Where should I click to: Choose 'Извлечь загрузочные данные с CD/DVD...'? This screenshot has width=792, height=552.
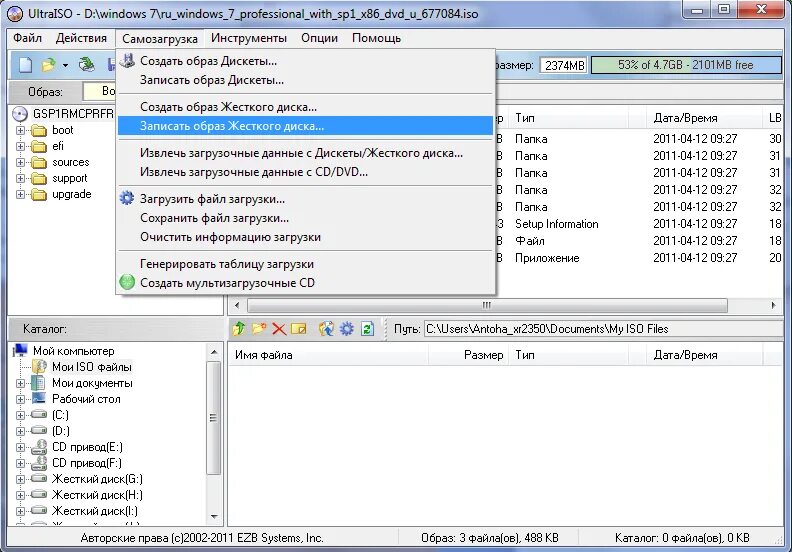click(306, 172)
